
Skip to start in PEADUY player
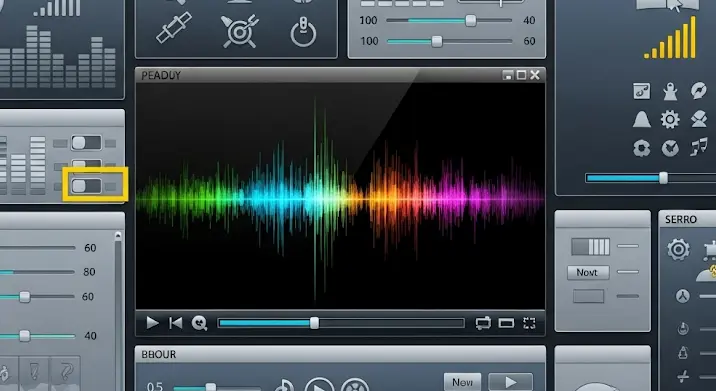(175, 323)
